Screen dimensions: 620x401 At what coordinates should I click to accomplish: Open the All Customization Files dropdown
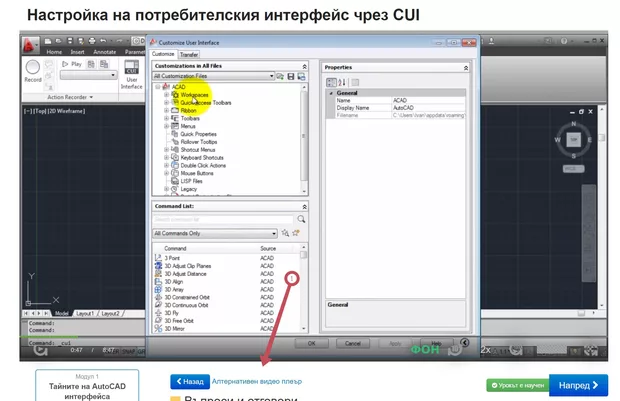(214, 76)
